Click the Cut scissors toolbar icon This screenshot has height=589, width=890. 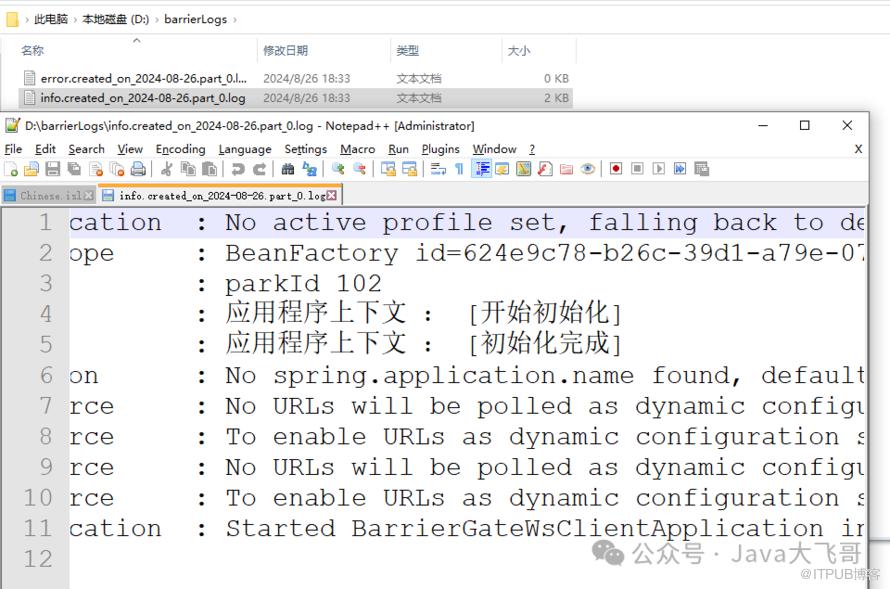tap(166, 169)
